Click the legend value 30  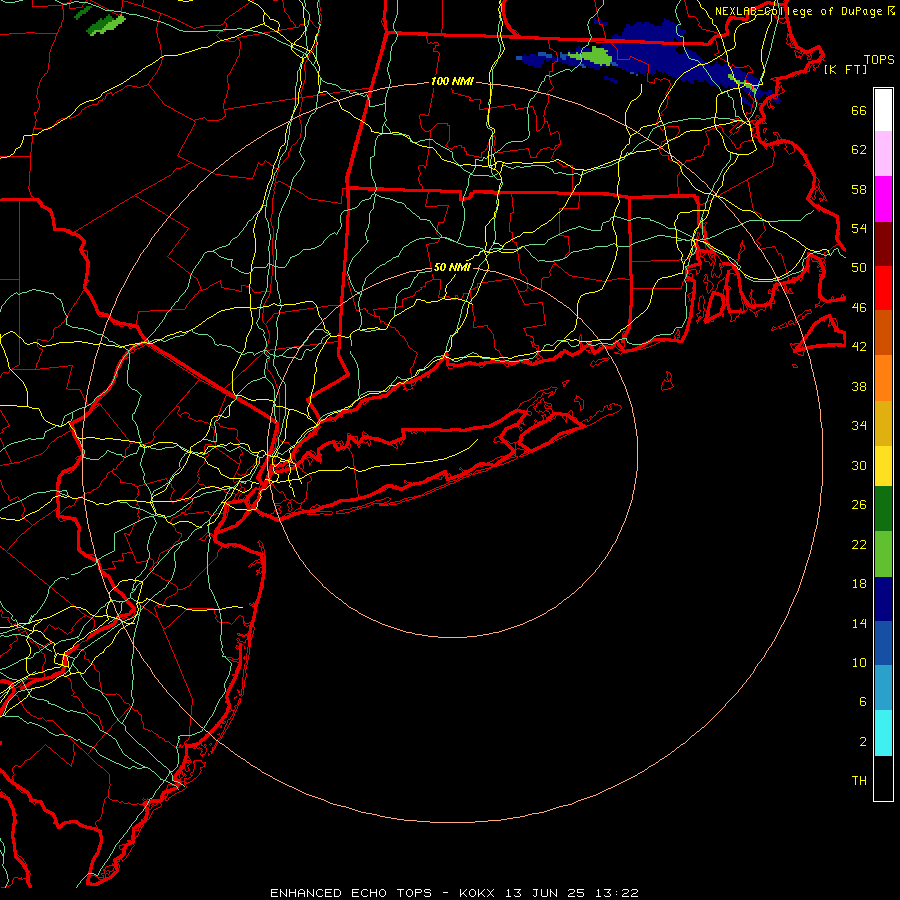pos(859,465)
